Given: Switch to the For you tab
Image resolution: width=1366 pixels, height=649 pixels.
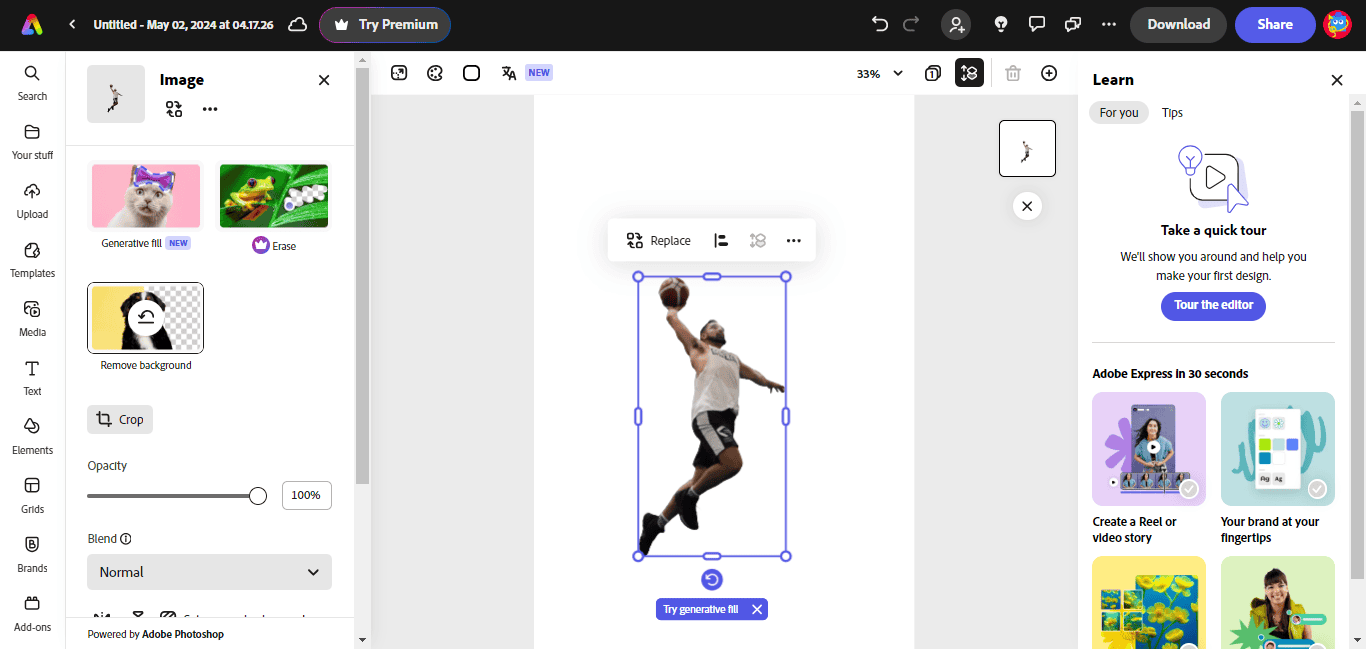Looking at the screenshot, I should coord(1119,112).
